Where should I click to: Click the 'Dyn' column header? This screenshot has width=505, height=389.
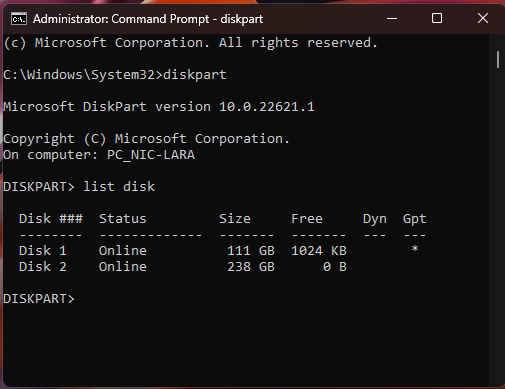point(375,219)
